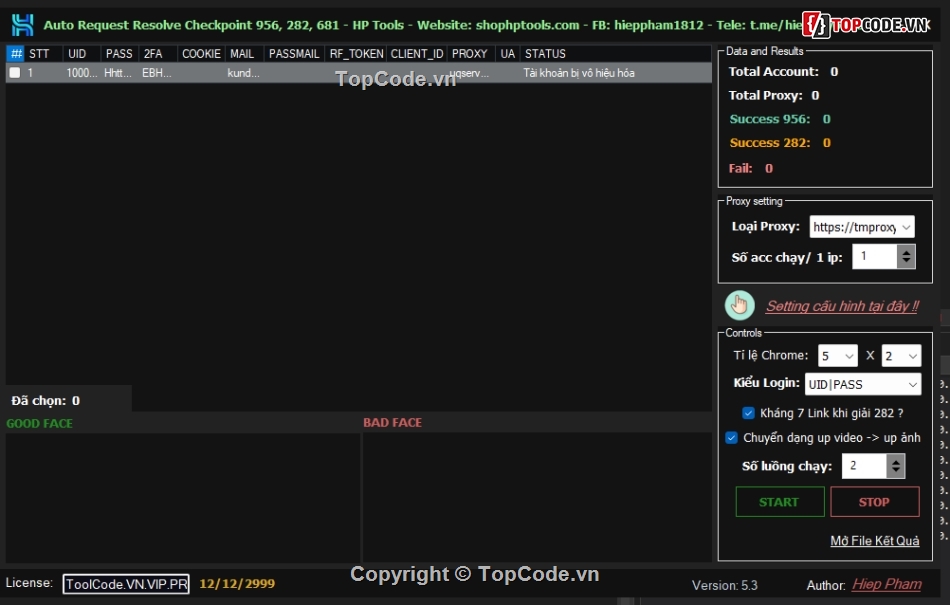This screenshot has width=950, height=605.
Task: Decrease Số acc chạy/ 1 ip value
Action: (x=906, y=262)
